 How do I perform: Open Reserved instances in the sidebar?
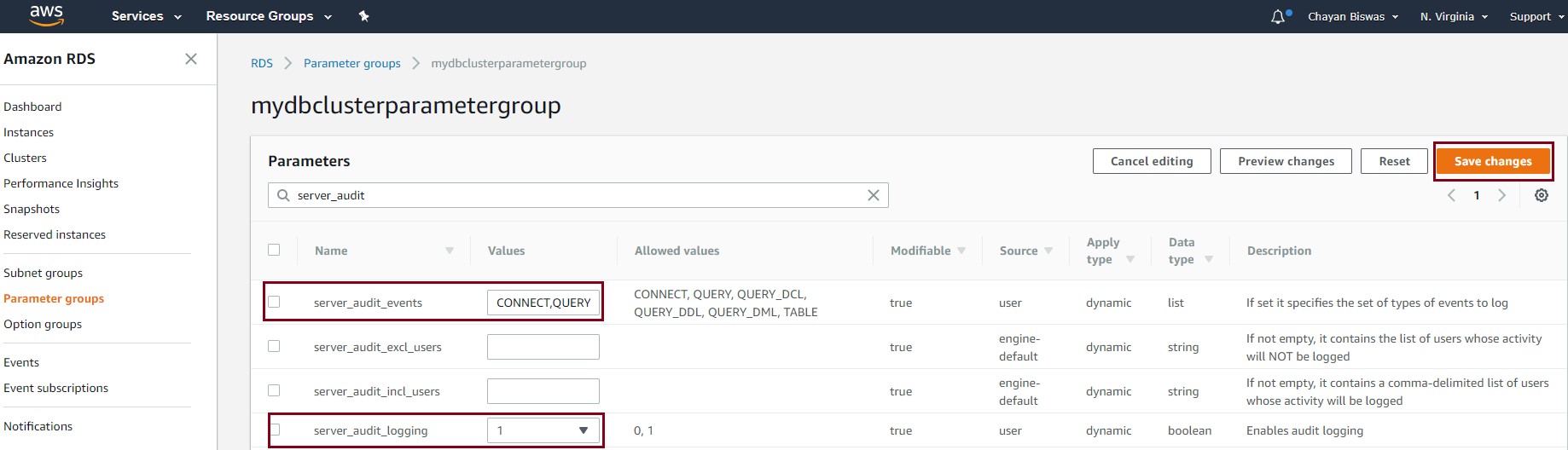pyautogui.click(x=55, y=234)
